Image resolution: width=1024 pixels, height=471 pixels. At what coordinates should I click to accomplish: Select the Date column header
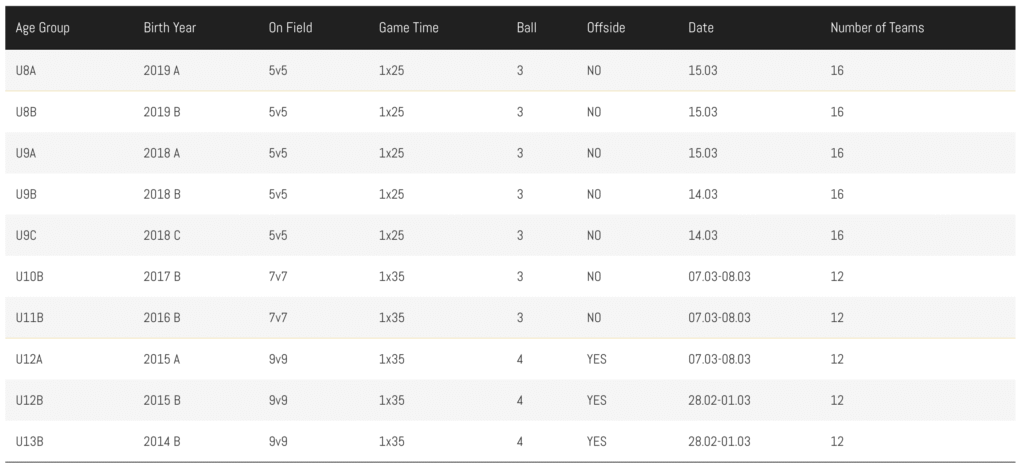point(701,28)
